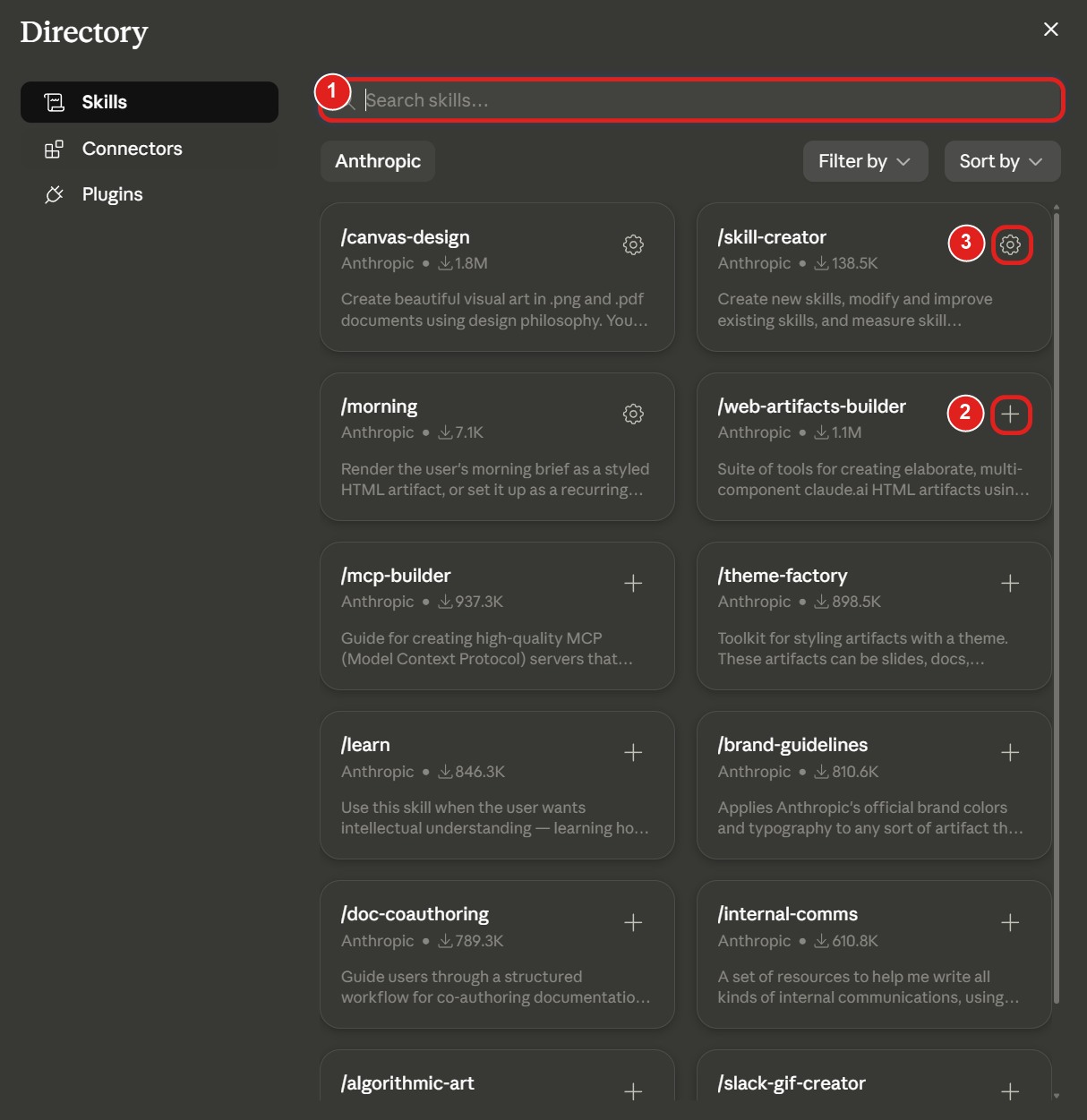Add the /brand-guidelines skill with plus icon
The height and width of the screenshot is (1120, 1087).
coord(1010,752)
